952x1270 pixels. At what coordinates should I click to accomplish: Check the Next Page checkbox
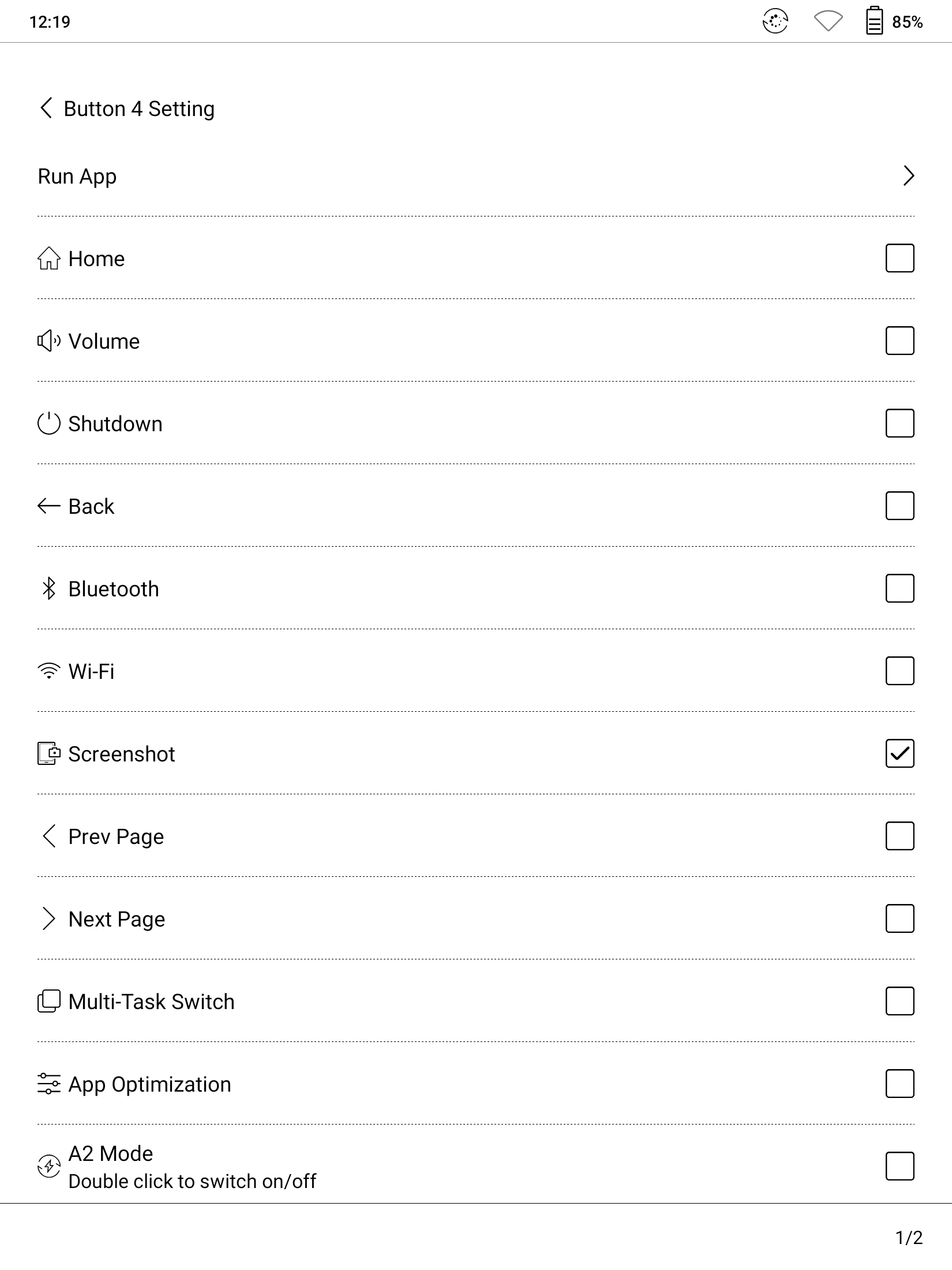coord(899,918)
